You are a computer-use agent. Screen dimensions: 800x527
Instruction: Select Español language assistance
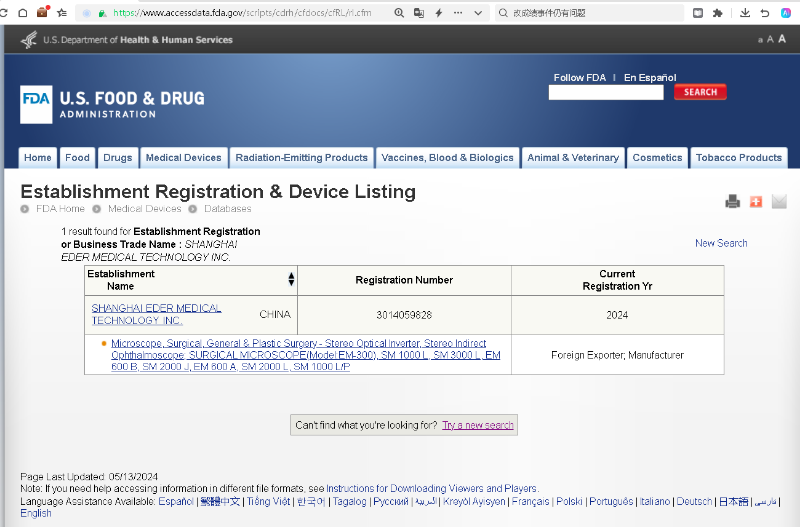point(176,501)
